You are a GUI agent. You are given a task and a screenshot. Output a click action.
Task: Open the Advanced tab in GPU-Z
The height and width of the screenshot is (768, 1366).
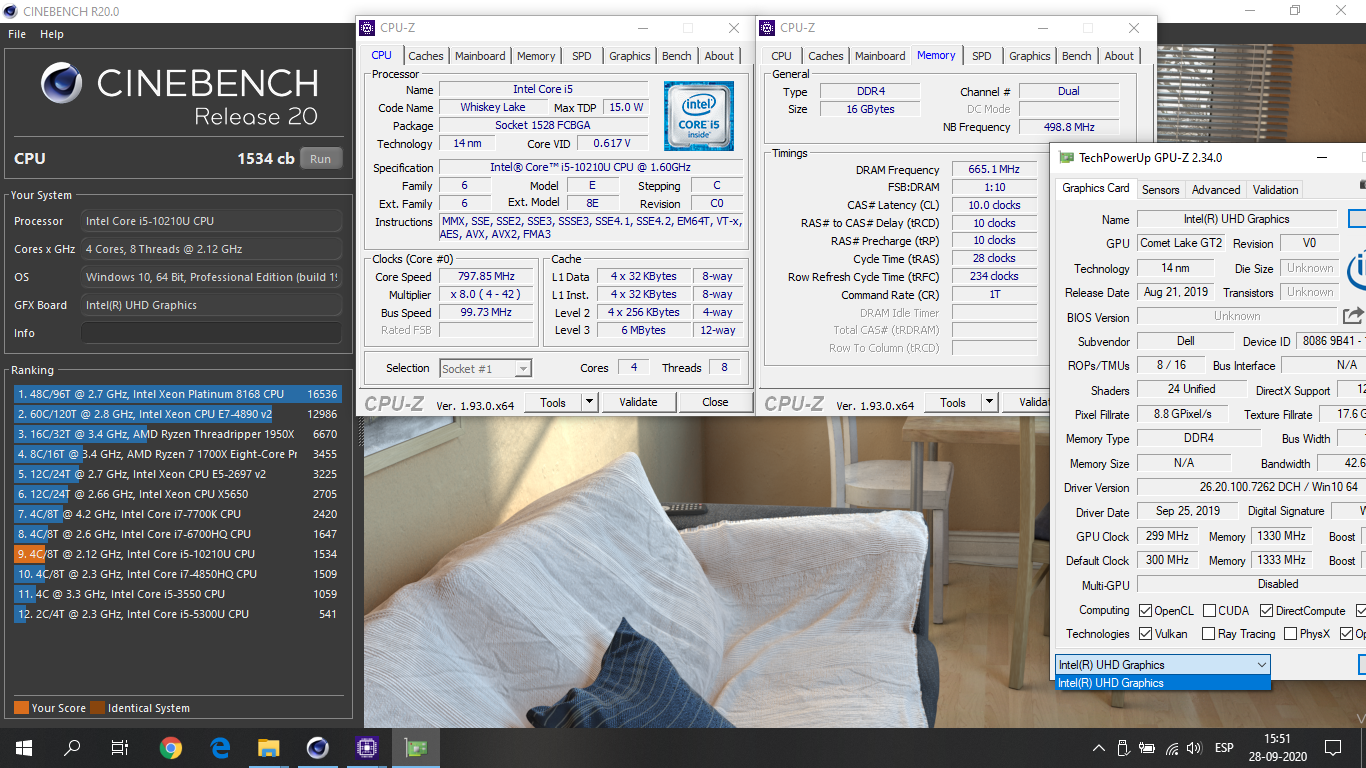[1216, 189]
